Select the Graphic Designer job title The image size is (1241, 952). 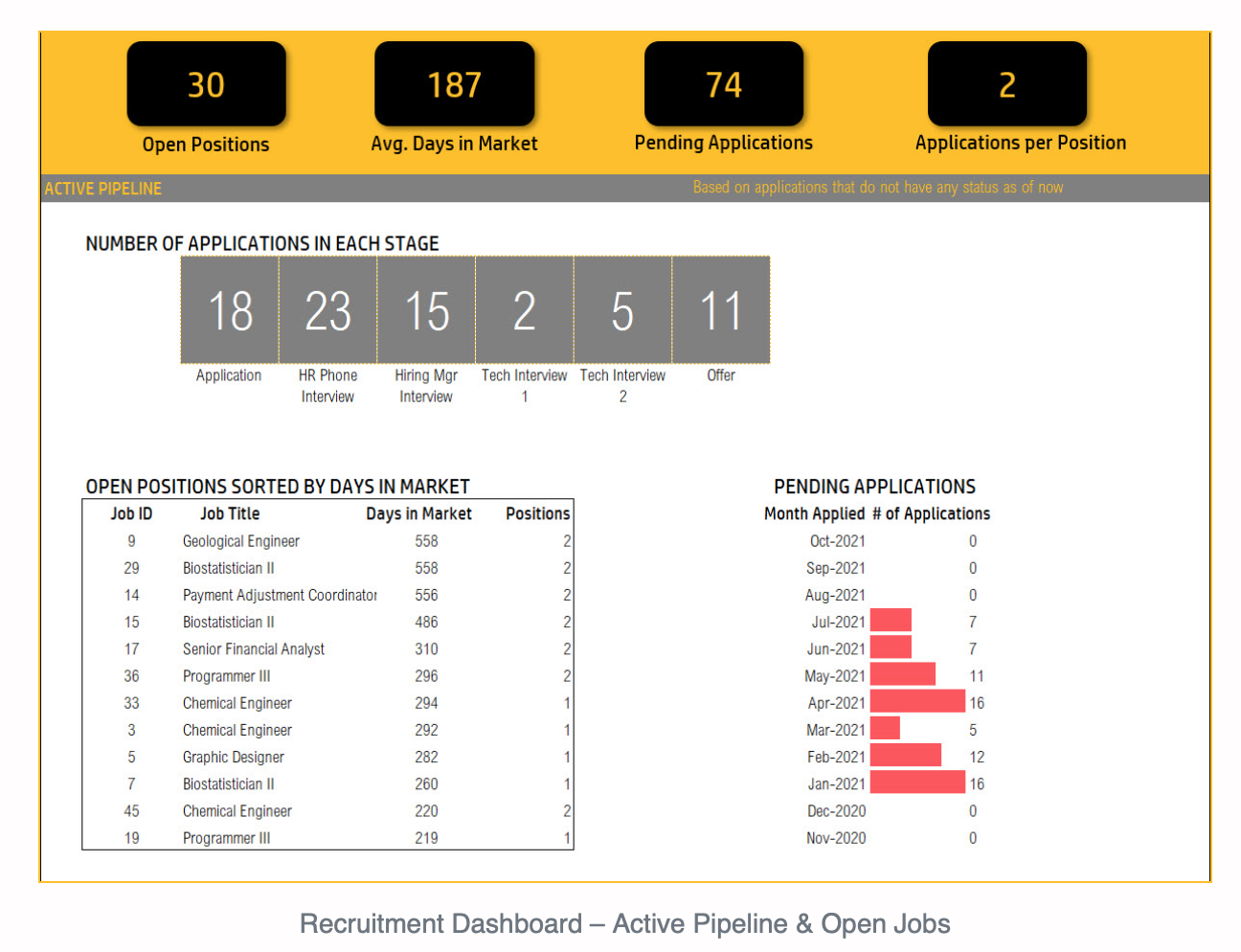(234, 757)
